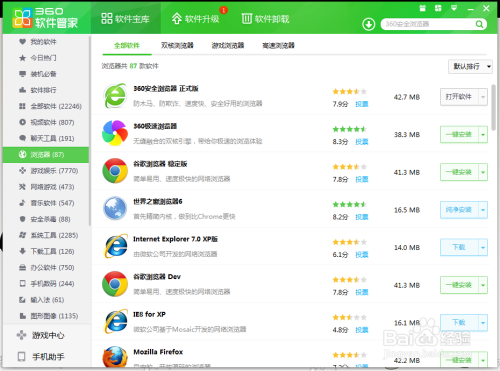Expand install options for 谷歌浏览器 稳定版
This screenshot has height=371, width=500.
pos(483,172)
